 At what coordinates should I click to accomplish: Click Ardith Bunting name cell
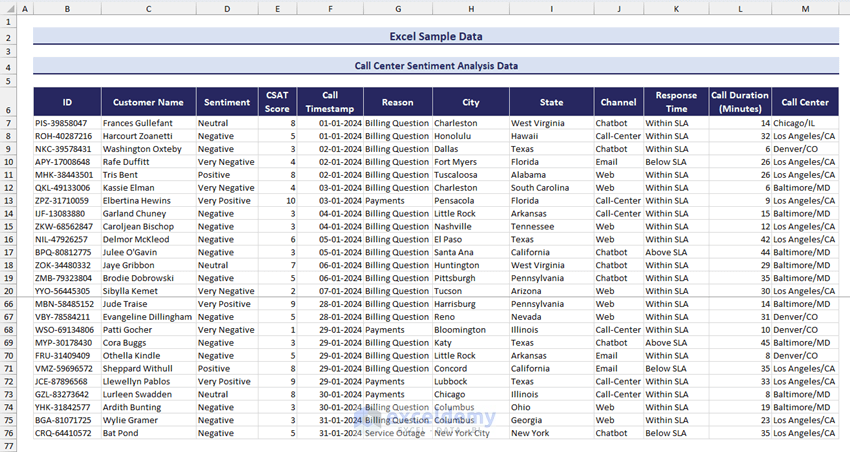coord(149,408)
